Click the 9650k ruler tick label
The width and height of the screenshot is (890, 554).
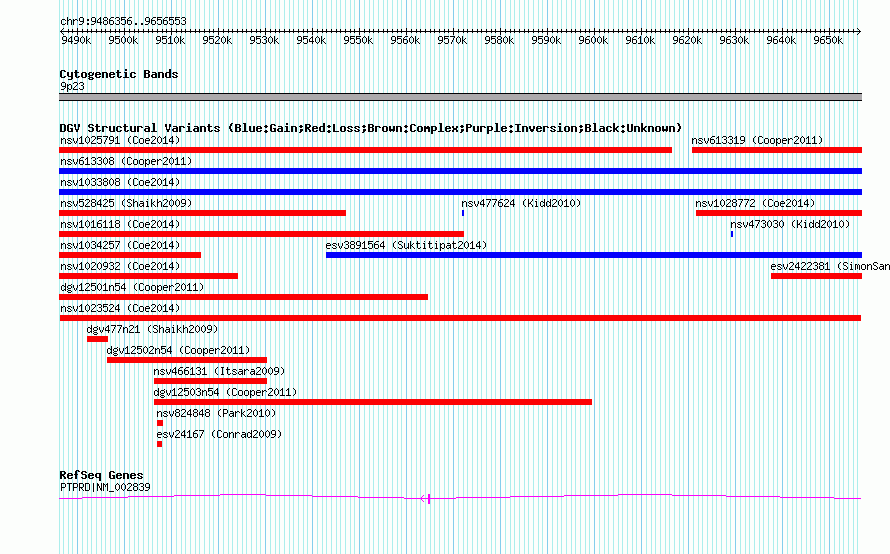[x=828, y=40]
